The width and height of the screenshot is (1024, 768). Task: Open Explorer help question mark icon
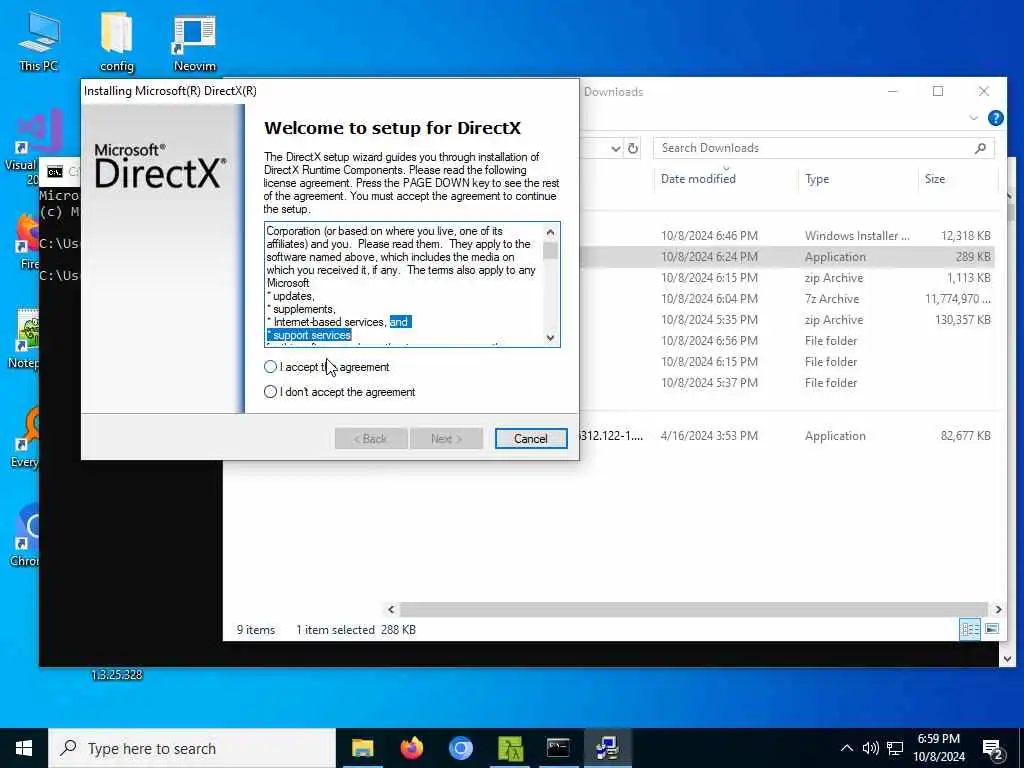pos(995,118)
